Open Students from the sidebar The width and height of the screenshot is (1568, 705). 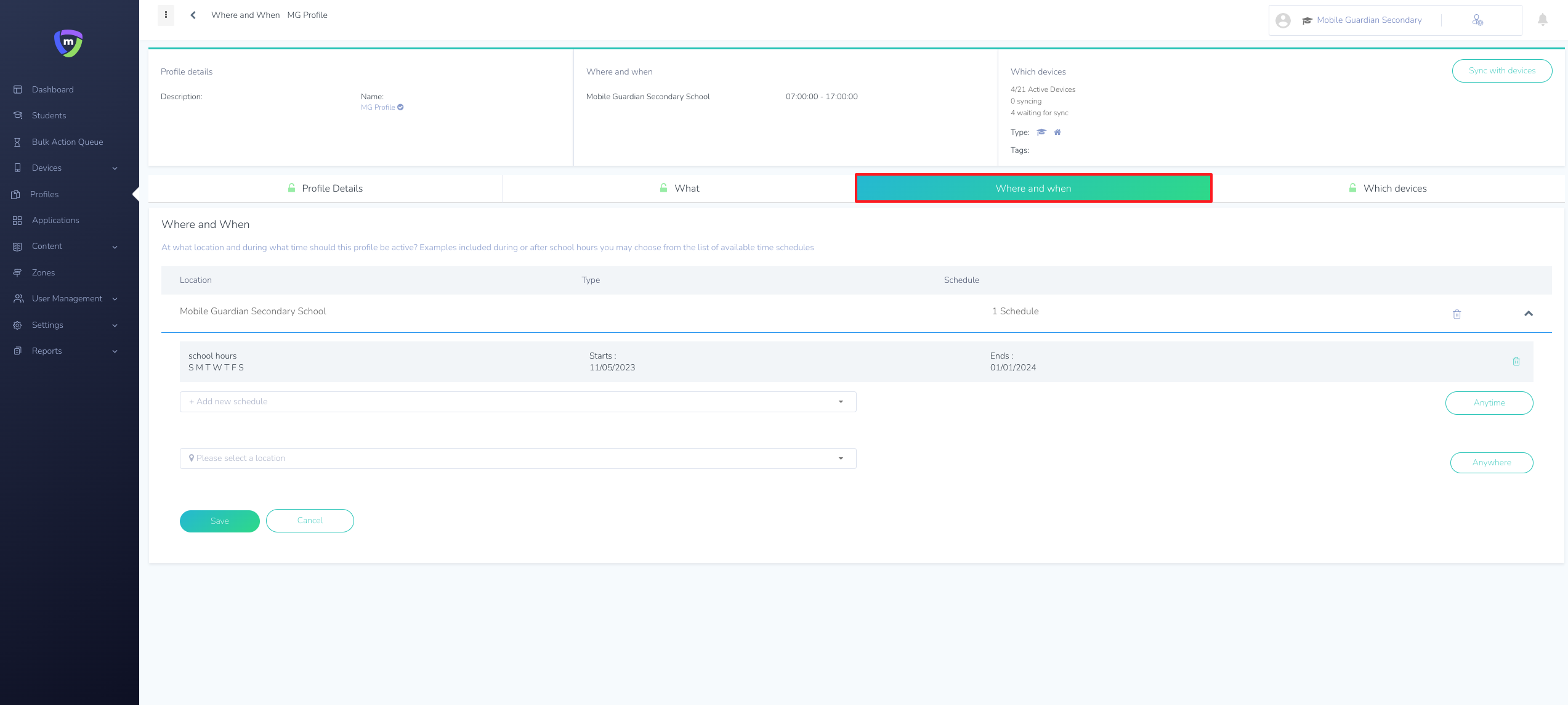coord(49,115)
